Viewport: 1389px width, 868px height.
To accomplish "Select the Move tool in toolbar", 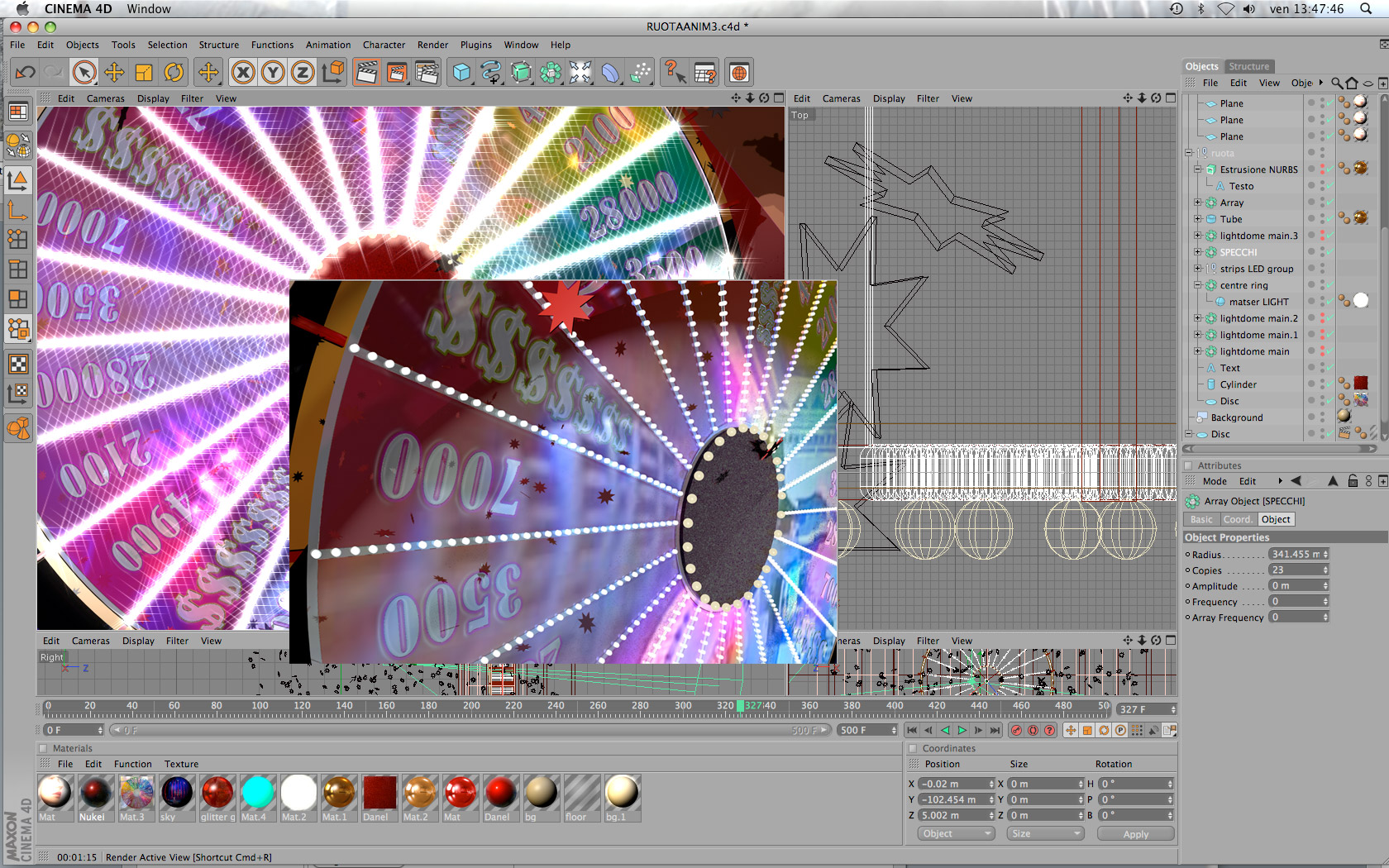I will [x=114, y=73].
